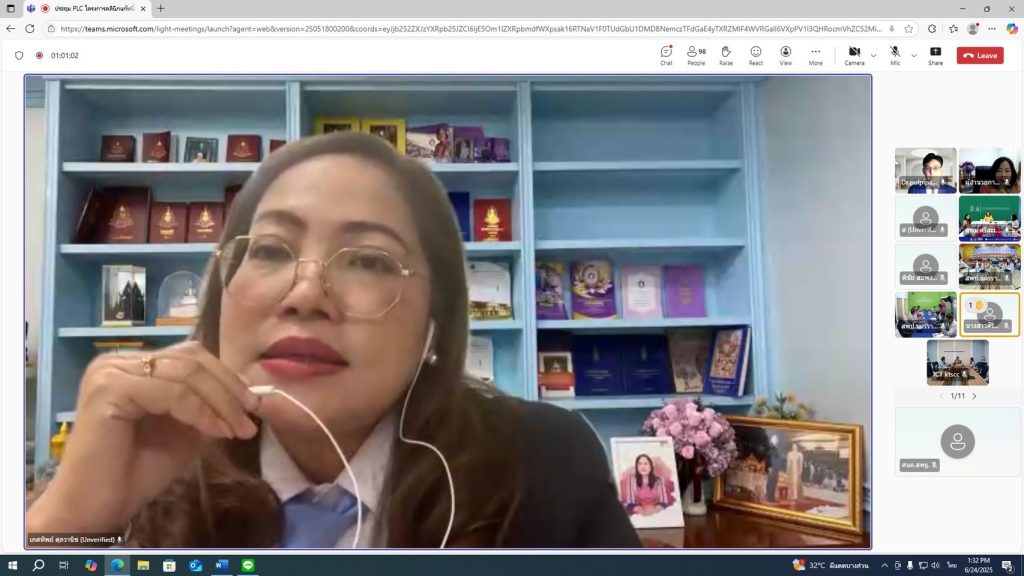Viewport: 1024px width, 576px height.
Task: Open a new browser tab
Action: (x=161, y=8)
